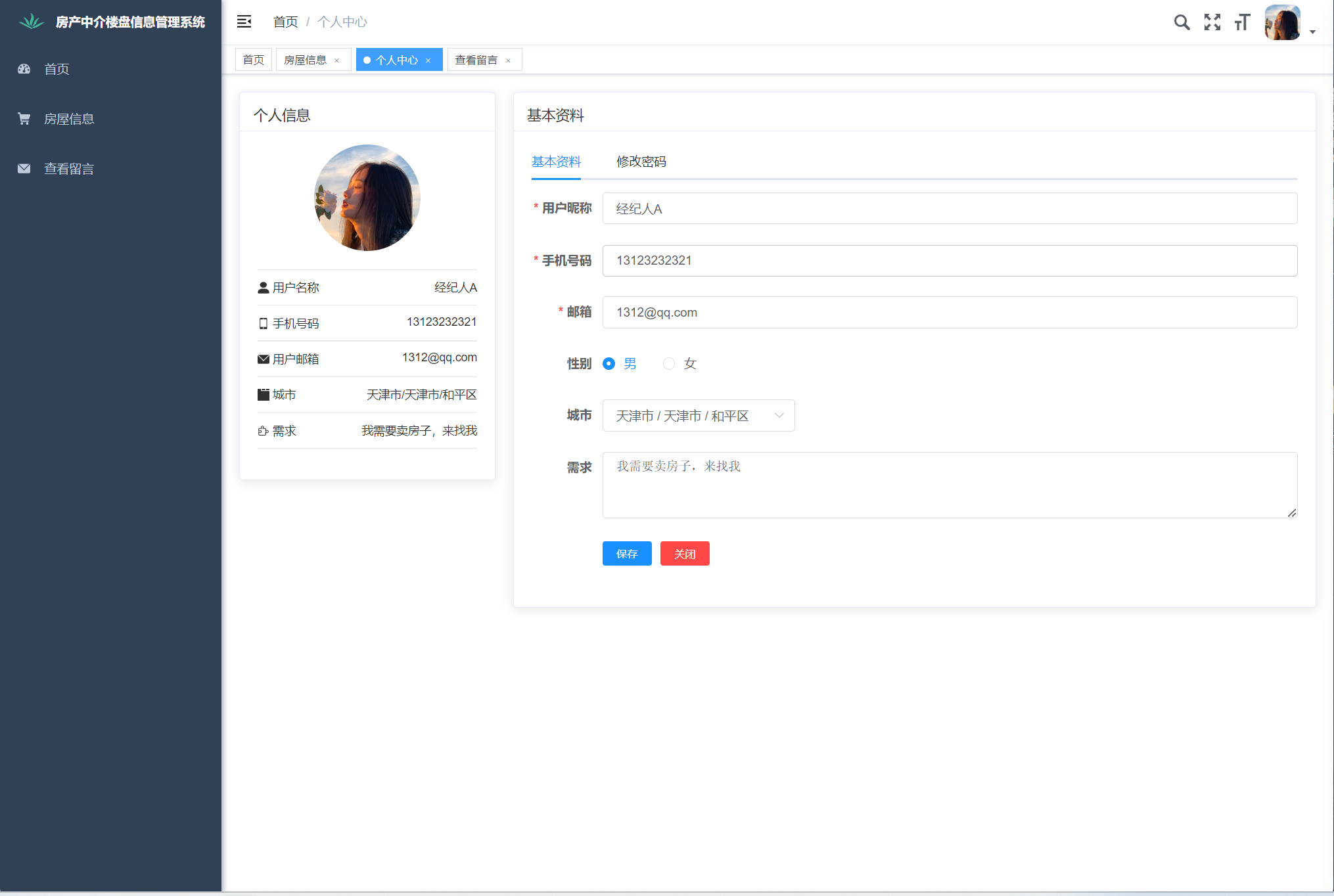1334x896 pixels.
Task: Expand the avatar dropdown caret
Action: tap(1312, 32)
